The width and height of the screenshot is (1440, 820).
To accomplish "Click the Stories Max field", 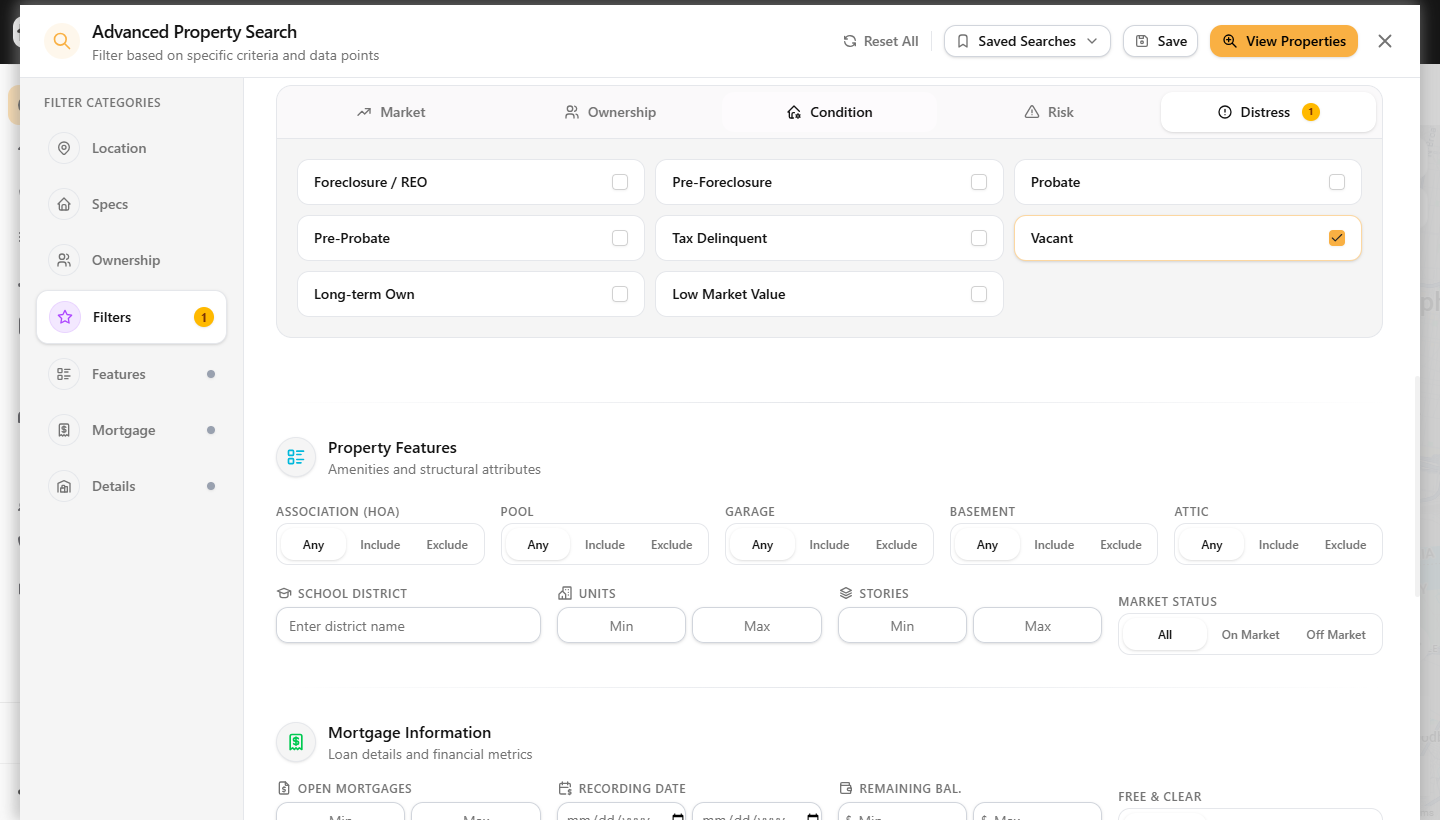I will pos(1038,626).
